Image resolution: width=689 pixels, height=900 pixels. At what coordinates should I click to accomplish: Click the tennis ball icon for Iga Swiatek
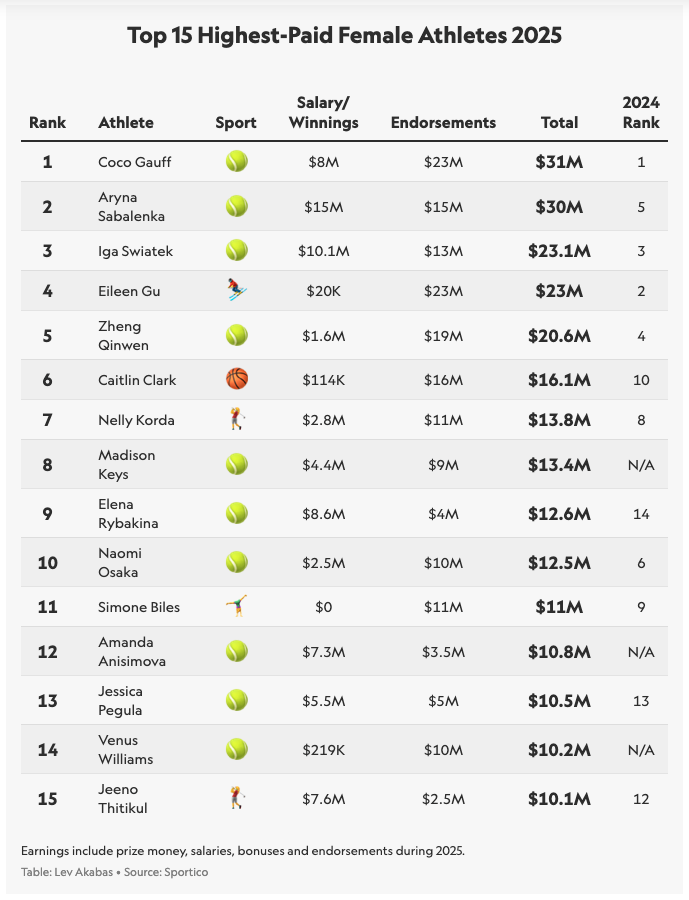(x=236, y=251)
